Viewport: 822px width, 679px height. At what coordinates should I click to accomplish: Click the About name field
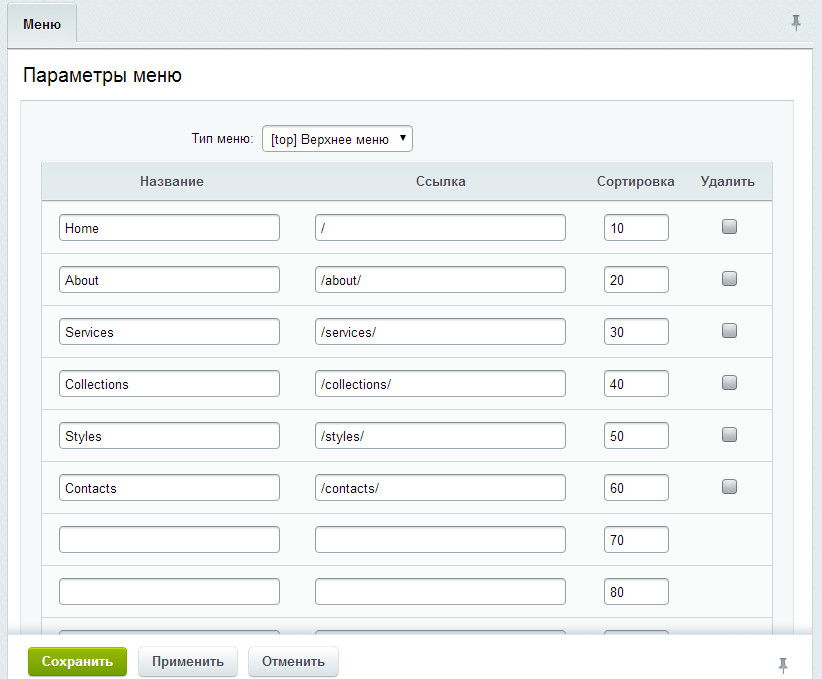click(169, 279)
